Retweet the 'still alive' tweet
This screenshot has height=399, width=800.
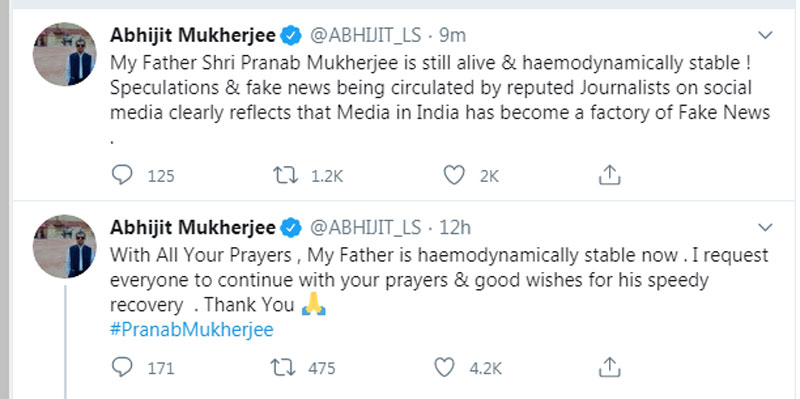pyautogui.click(x=285, y=175)
